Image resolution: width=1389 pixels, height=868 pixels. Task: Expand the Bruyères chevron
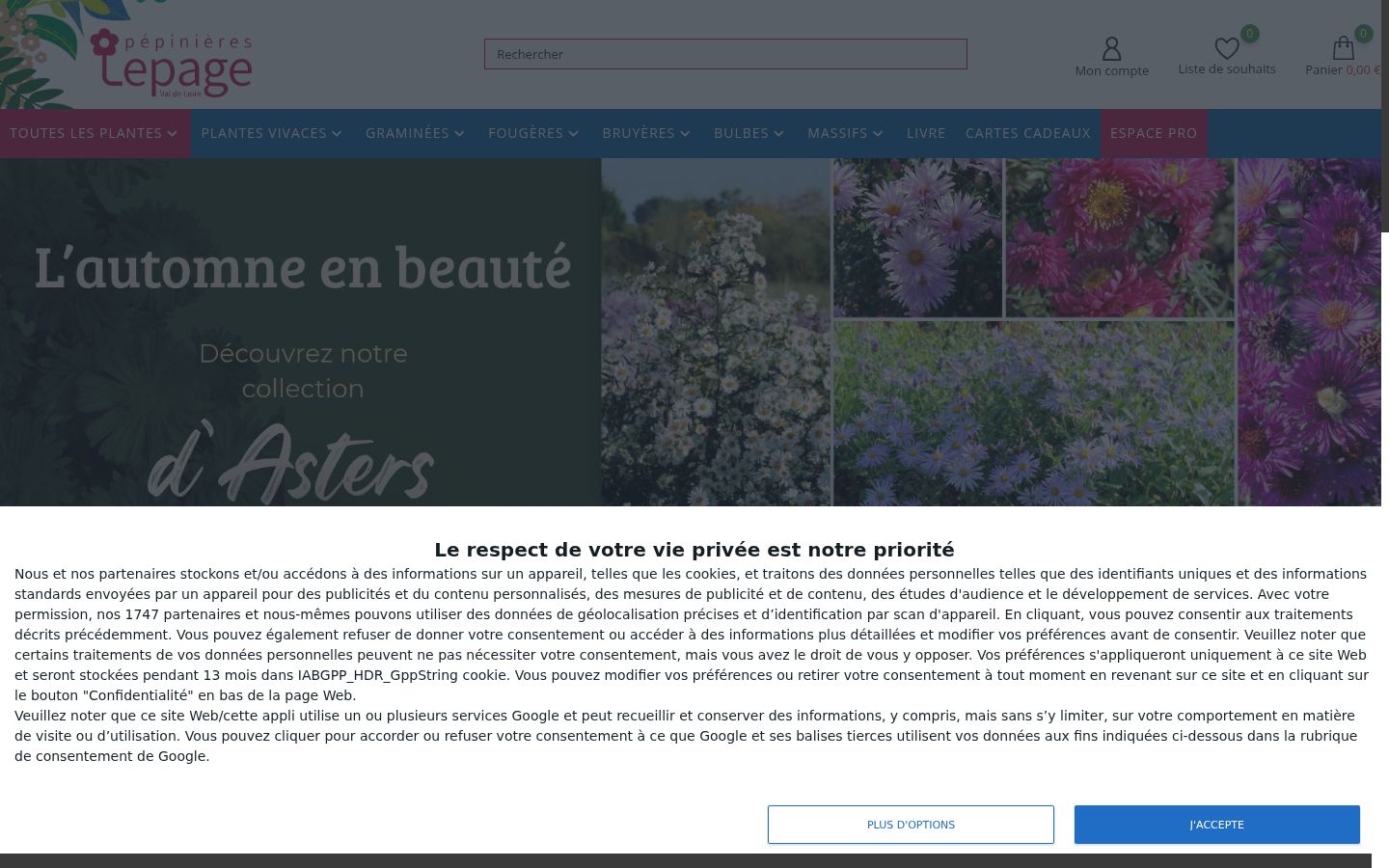click(685, 133)
